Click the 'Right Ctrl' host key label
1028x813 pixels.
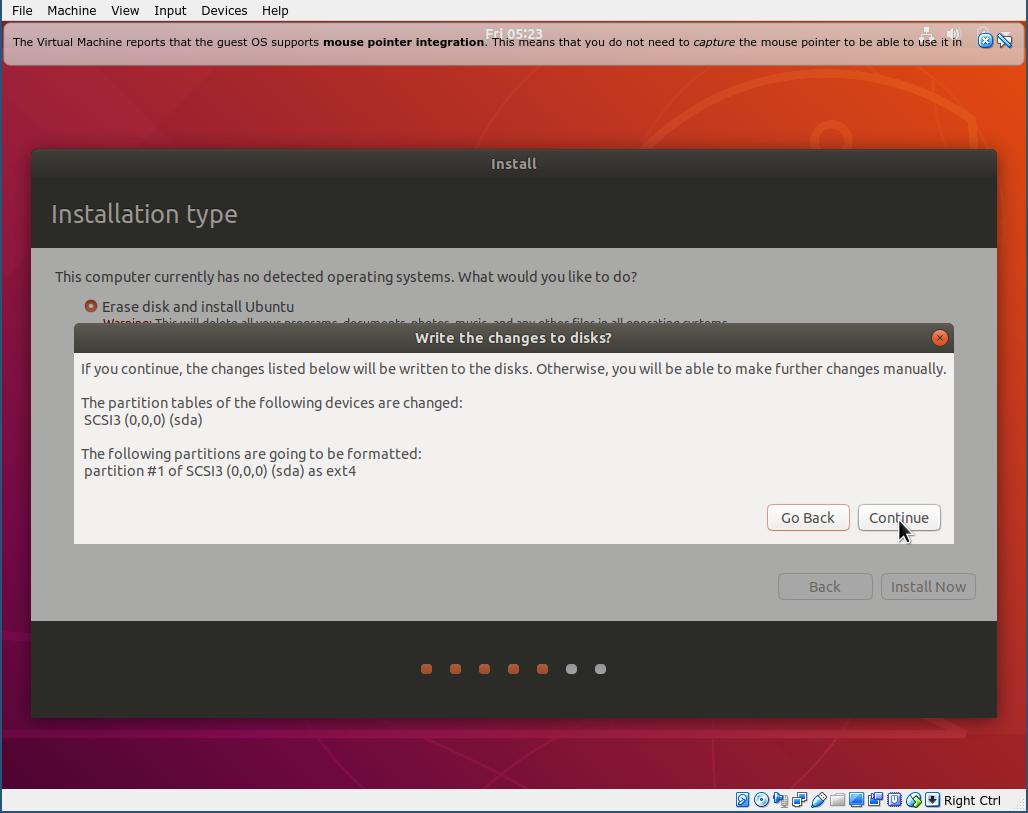[972, 801]
